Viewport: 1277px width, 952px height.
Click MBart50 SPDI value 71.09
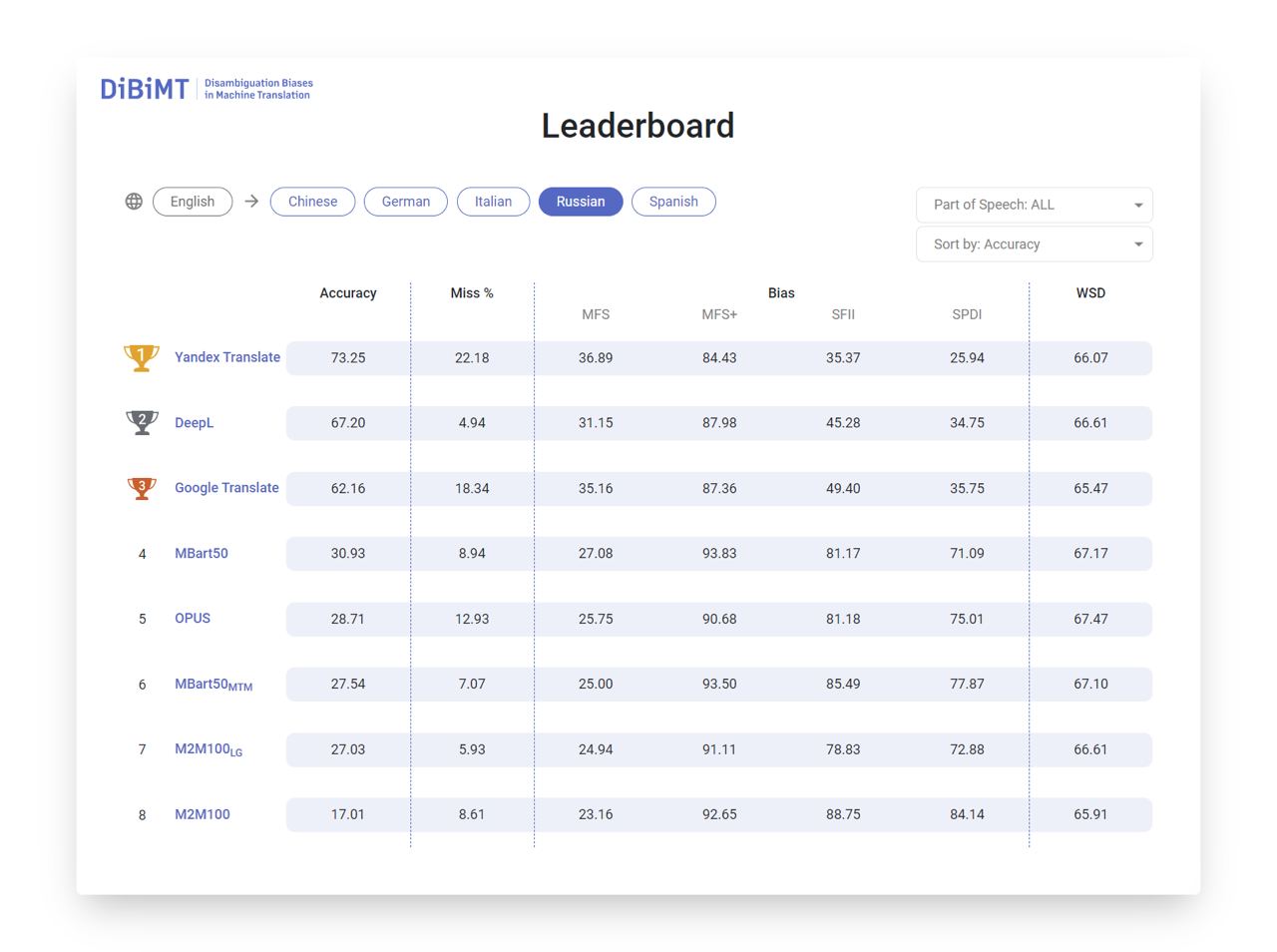pyautogui.click(x=967, y=554)
